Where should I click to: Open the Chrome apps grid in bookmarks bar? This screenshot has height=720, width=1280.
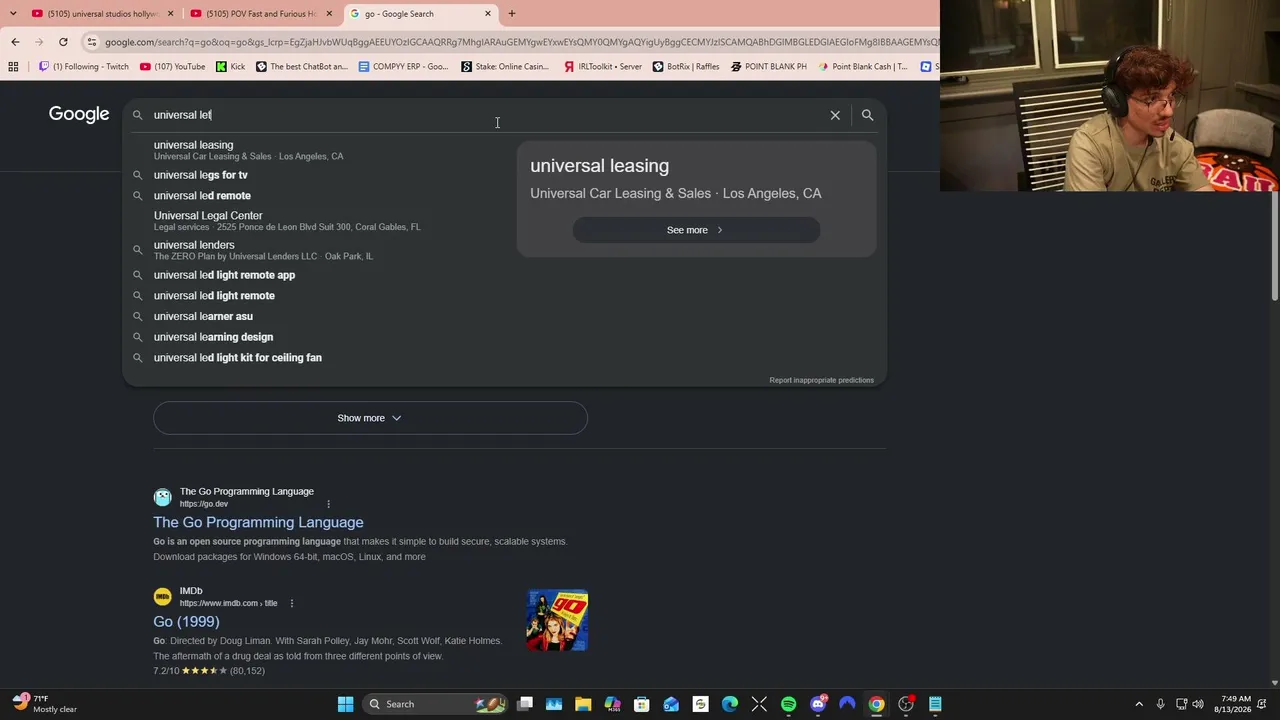13,67
